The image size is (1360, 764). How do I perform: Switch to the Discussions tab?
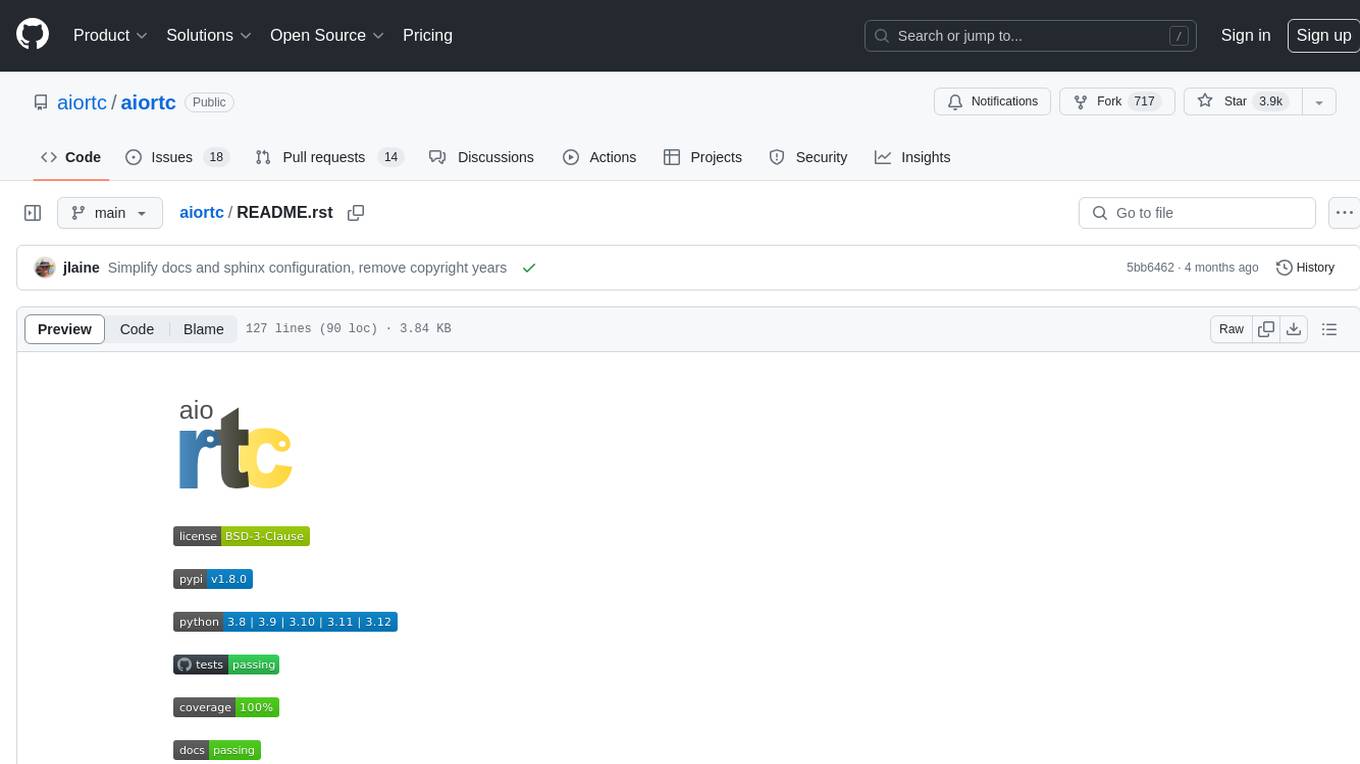[x=481, y=157]
